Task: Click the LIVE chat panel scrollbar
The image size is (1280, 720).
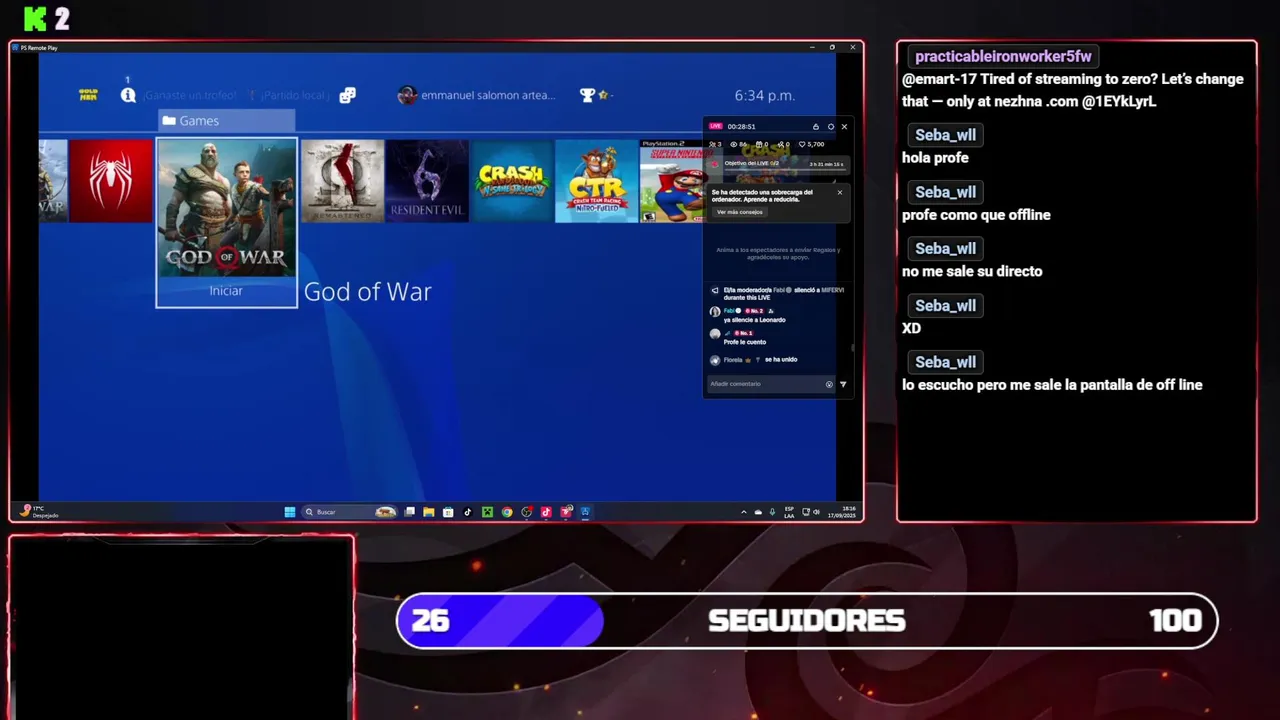Action: click(853, 348)
